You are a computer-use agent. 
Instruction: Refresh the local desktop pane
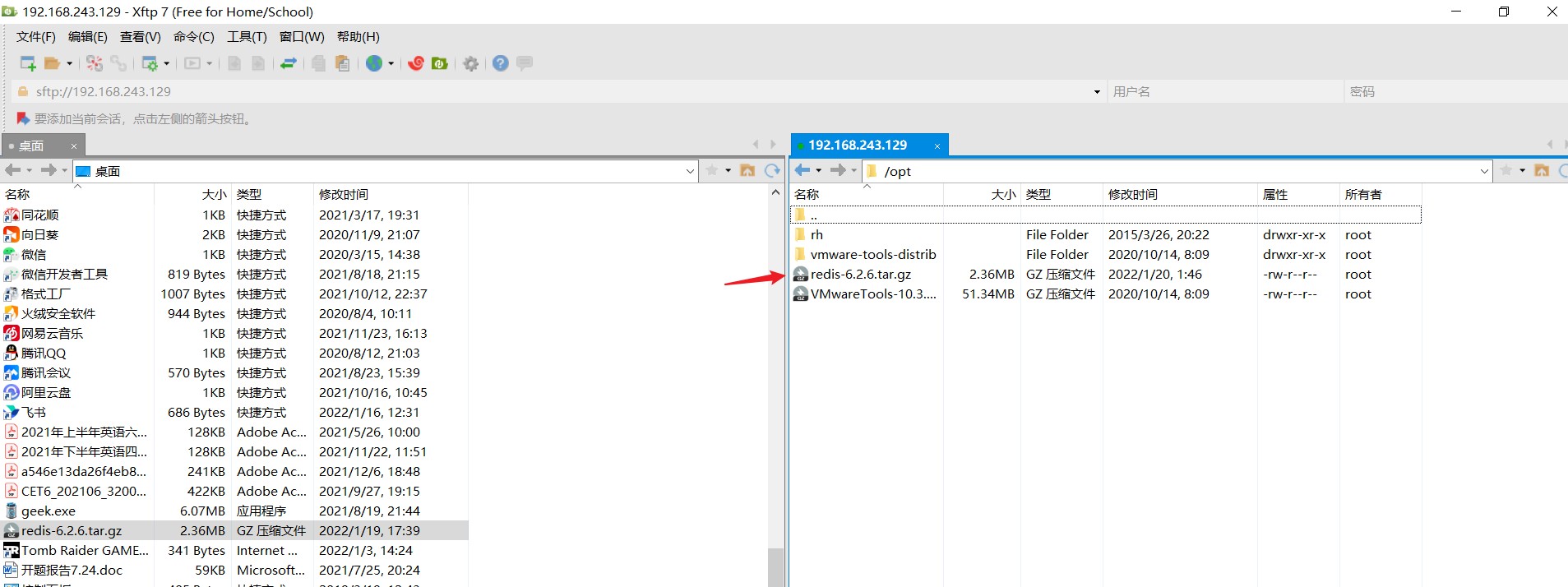point(772,170)
